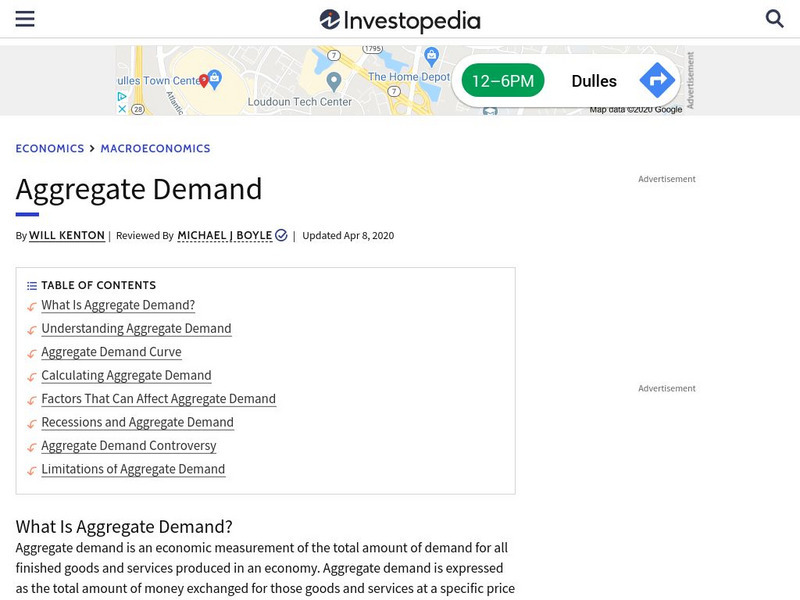Jump to Calculating Aggregate Demand section
Viewport: 800px width, 600px height.
(126, 375)
